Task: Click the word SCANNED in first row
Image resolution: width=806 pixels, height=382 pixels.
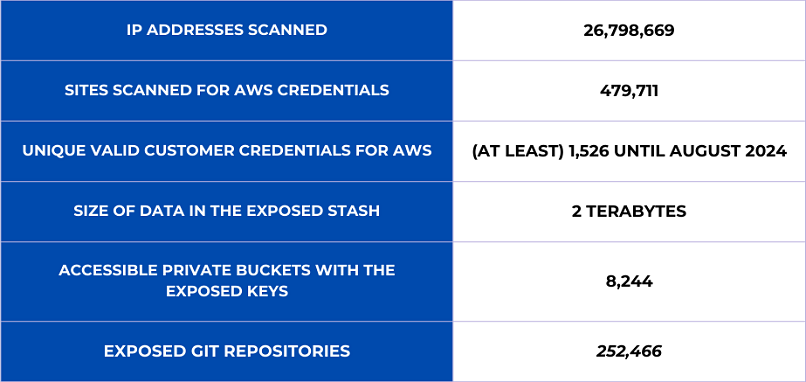Action: pyautogui.click(x=287, y=30)
